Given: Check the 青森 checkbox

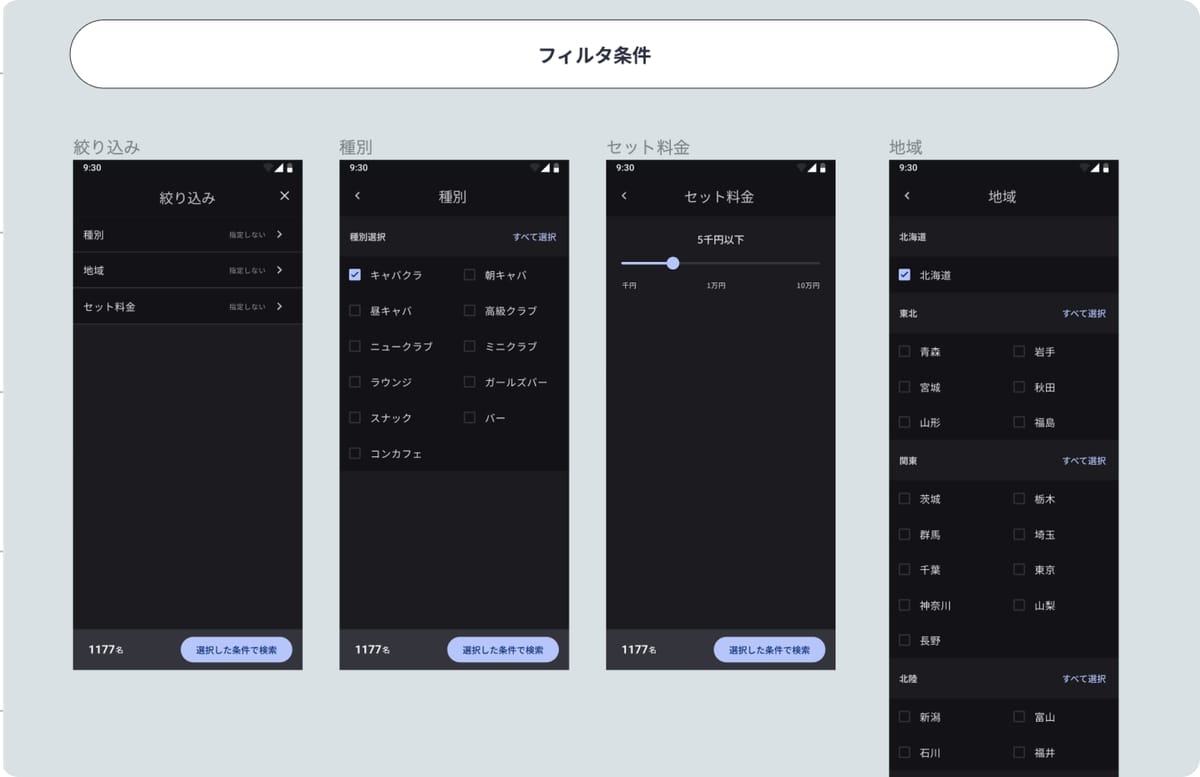Looking at the screenshot, I should tap(905, 352).
